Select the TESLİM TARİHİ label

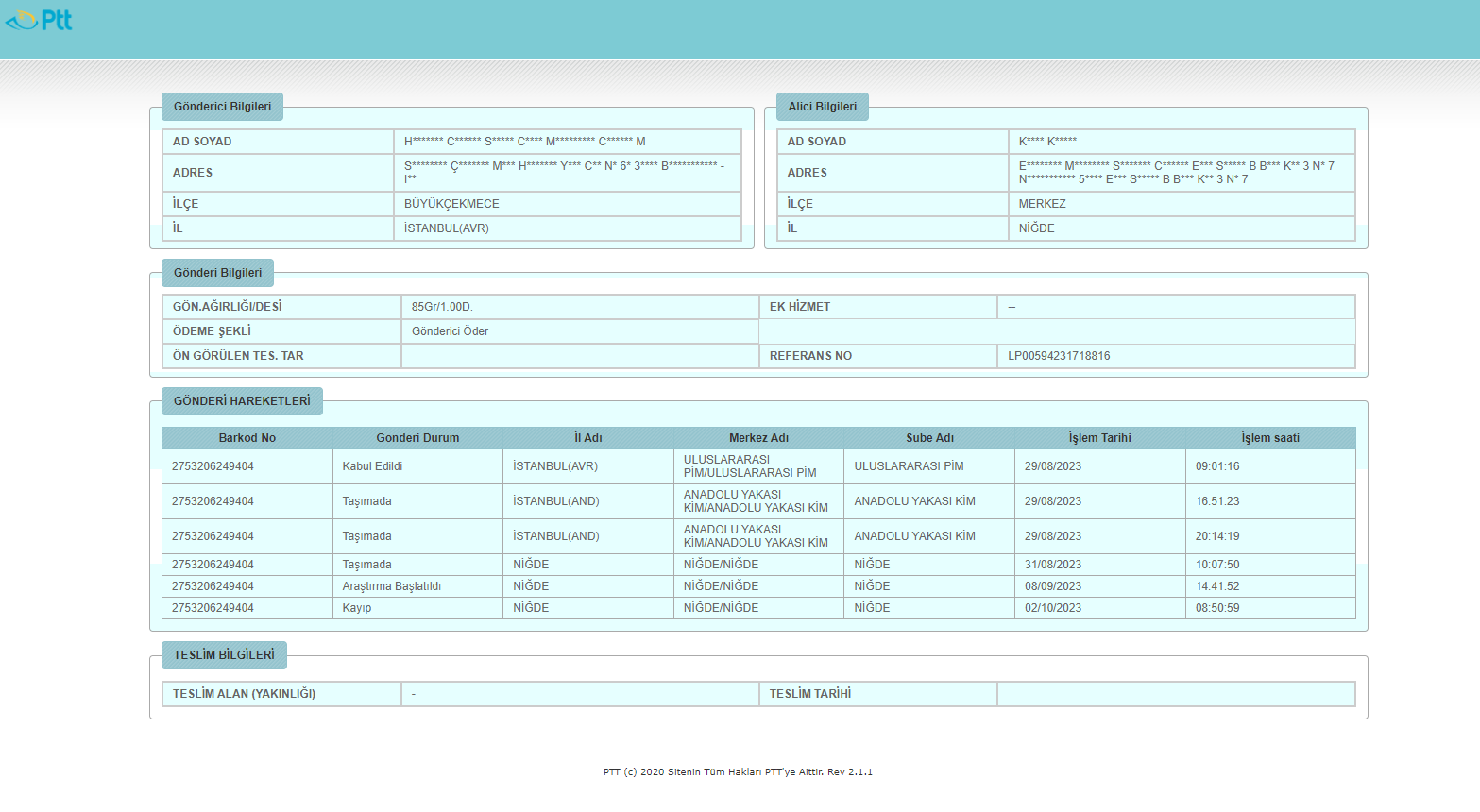(x=810, y=694)
